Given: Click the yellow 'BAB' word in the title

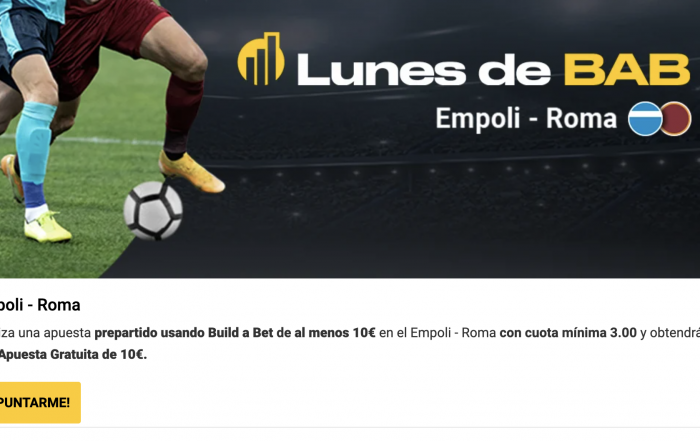Looking at the screenshot, I should tap(627, 70).
